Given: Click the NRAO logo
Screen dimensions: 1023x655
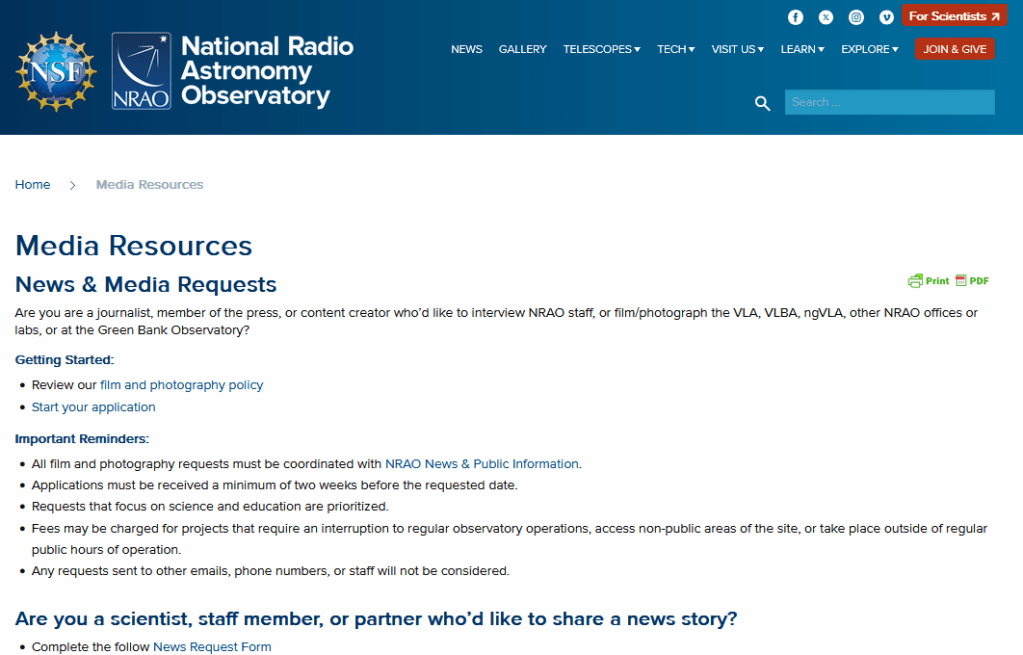Looking at the screenshot, I should click(x=141, y=70).
